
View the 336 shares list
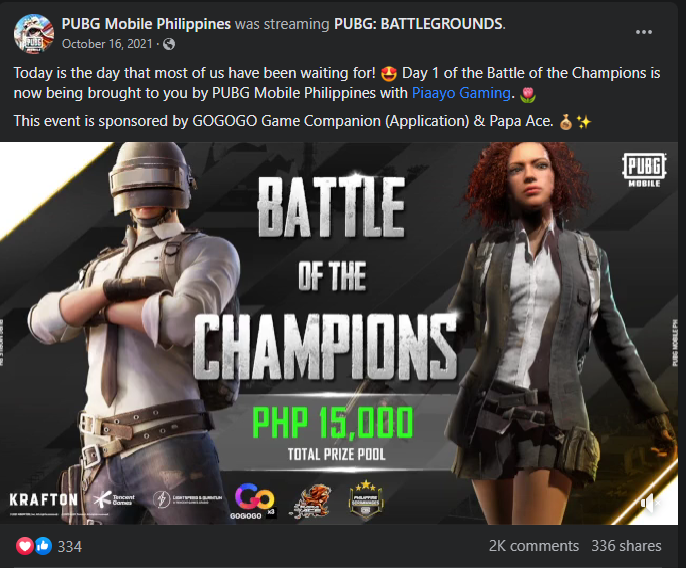point(626,546)
